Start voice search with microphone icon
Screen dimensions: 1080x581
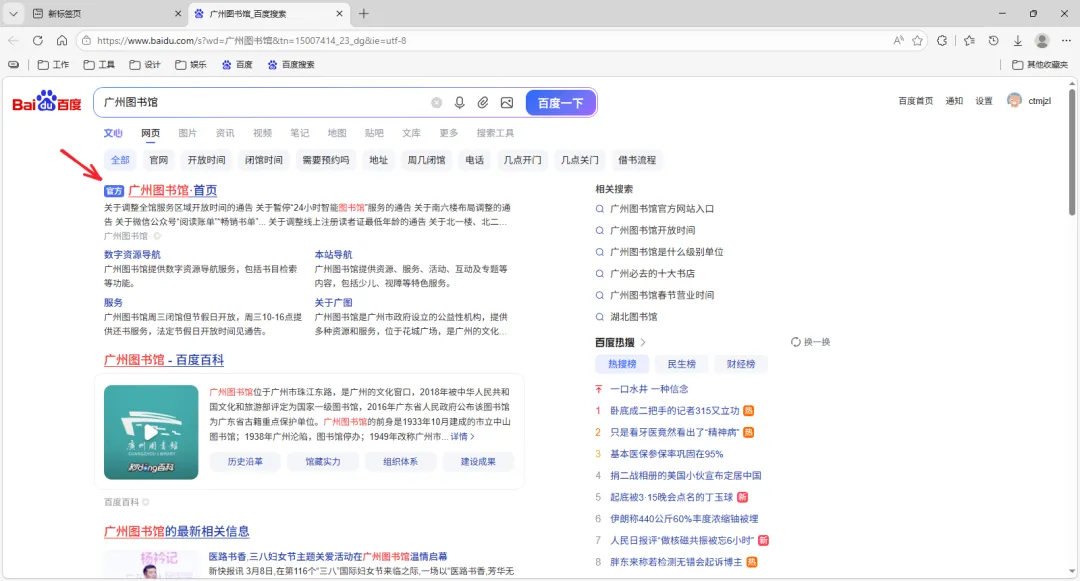click(x=459, y=103)
